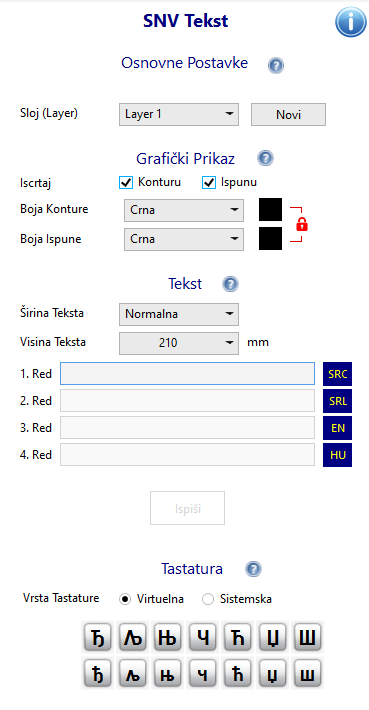The height and width of the screenshot is (710, 369).
Task: Click the SRC language button
Action: 337,374
